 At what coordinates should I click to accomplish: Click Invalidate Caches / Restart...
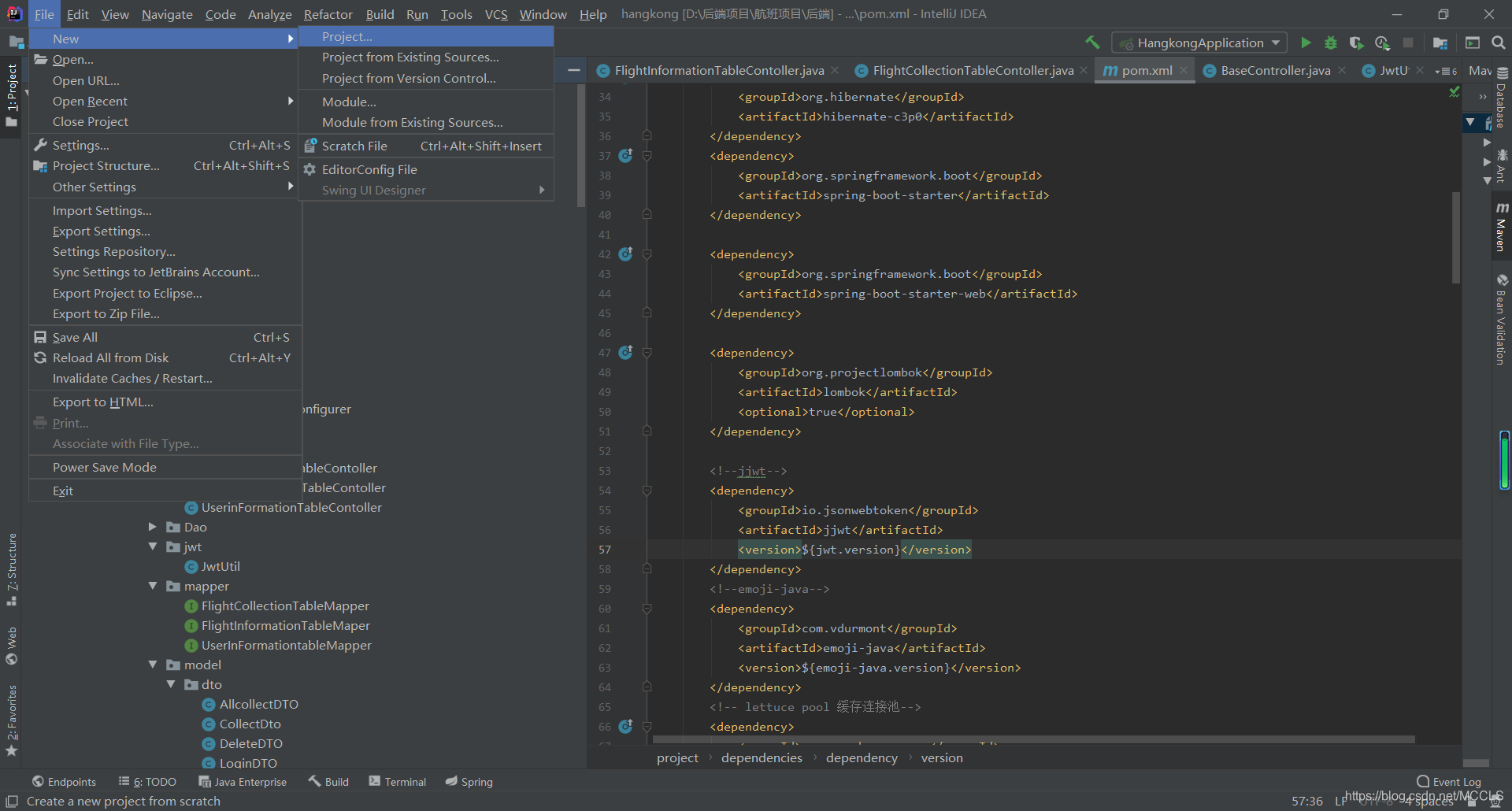(165, 379)
